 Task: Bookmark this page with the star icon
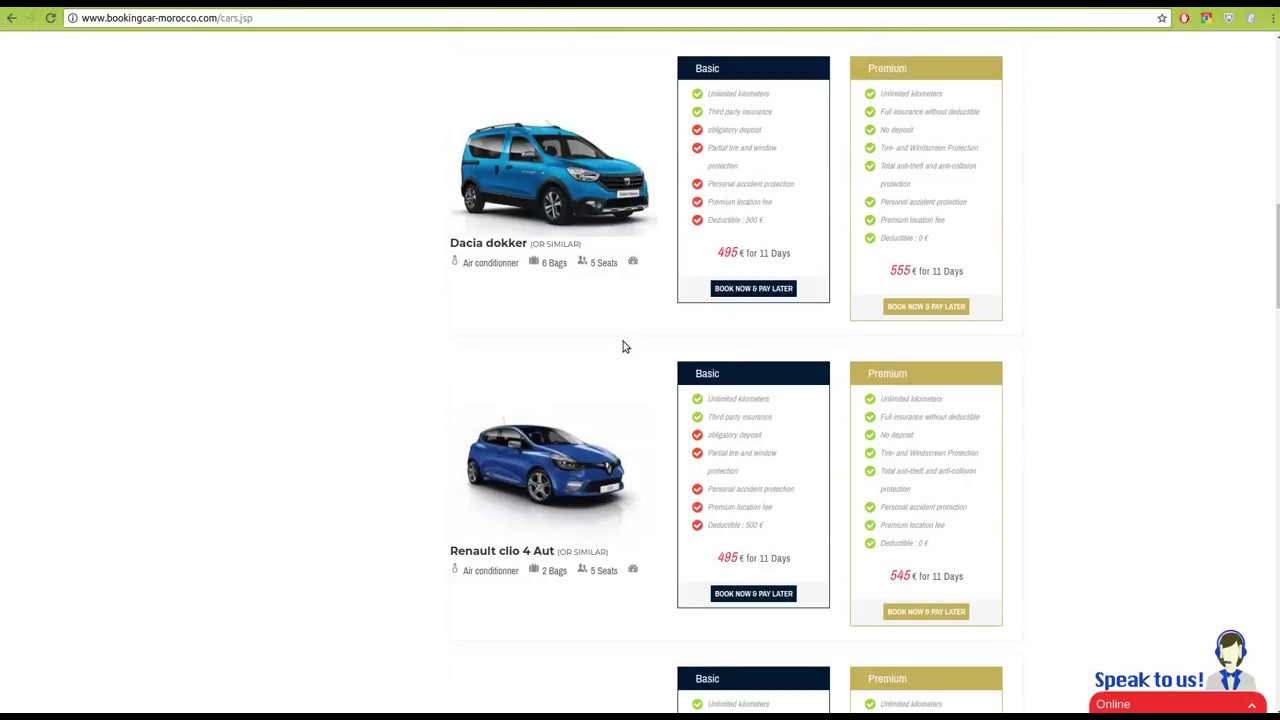point(1162,18)
